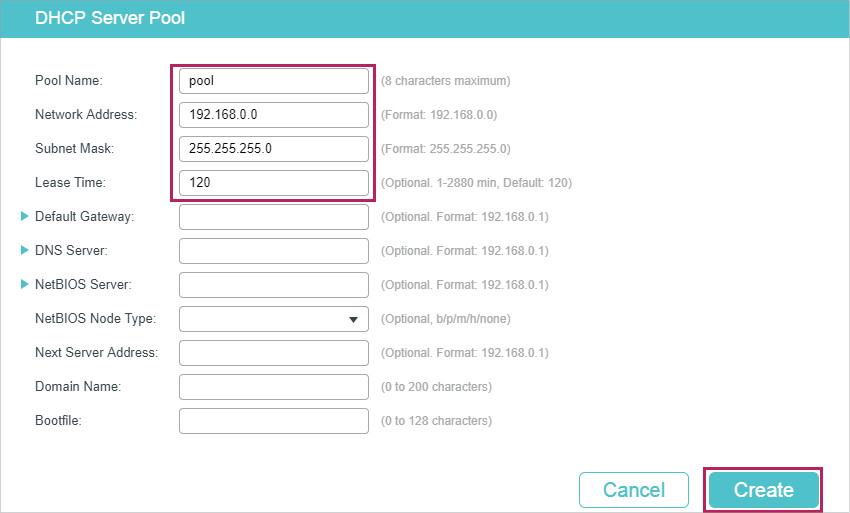Viewport: 850px width, 513px height.
Task: Click the "Bootfile:" label text
Action: 58,421
